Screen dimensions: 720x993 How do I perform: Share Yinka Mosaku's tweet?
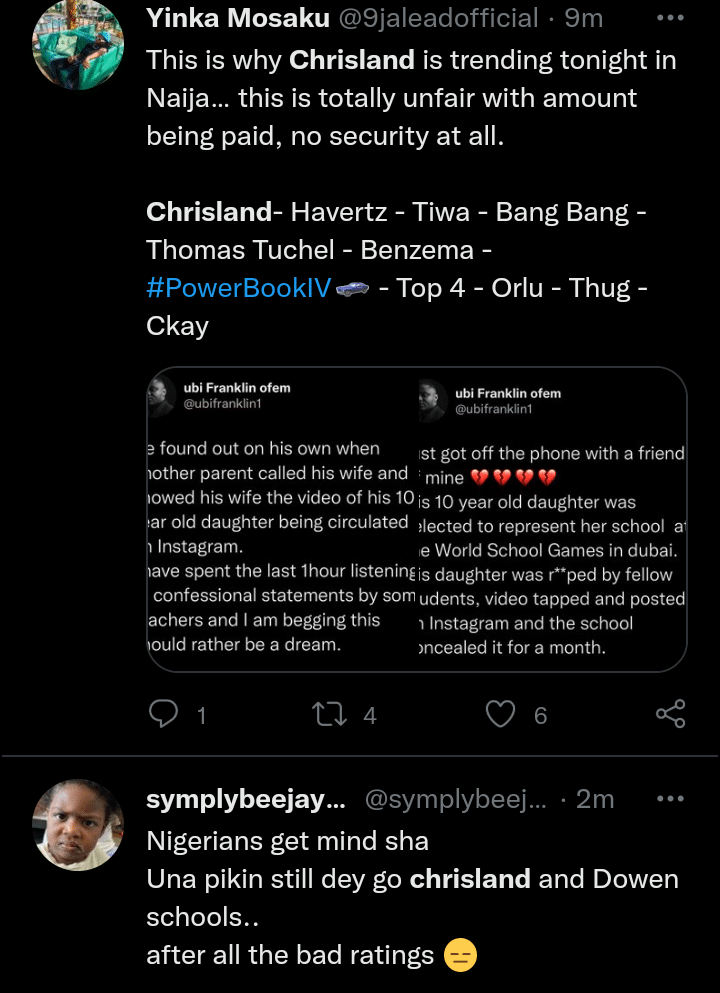click(670, 714)
